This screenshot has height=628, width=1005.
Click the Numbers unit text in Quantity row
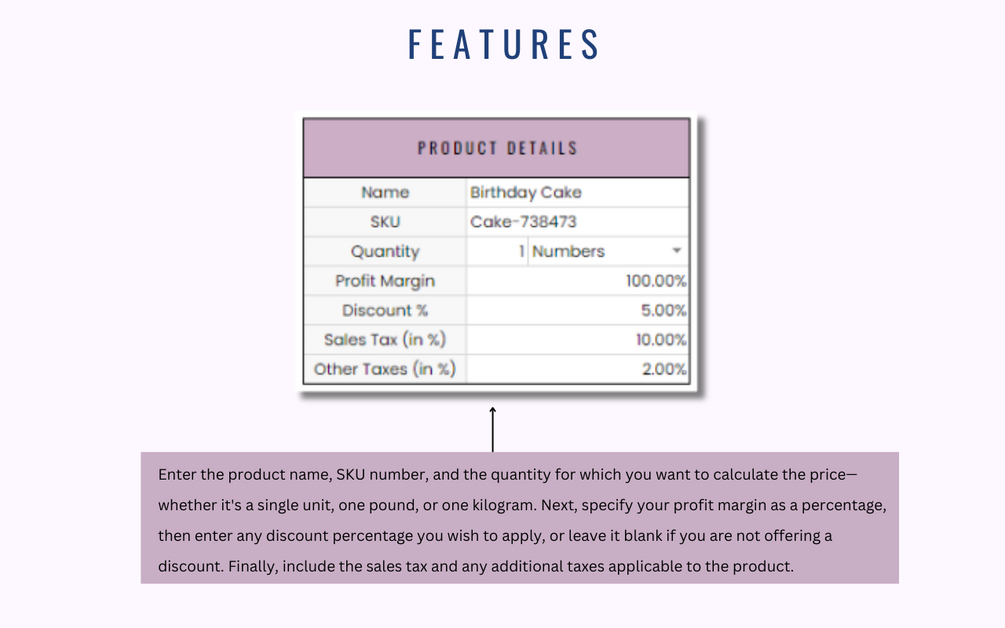coord(569,252)
